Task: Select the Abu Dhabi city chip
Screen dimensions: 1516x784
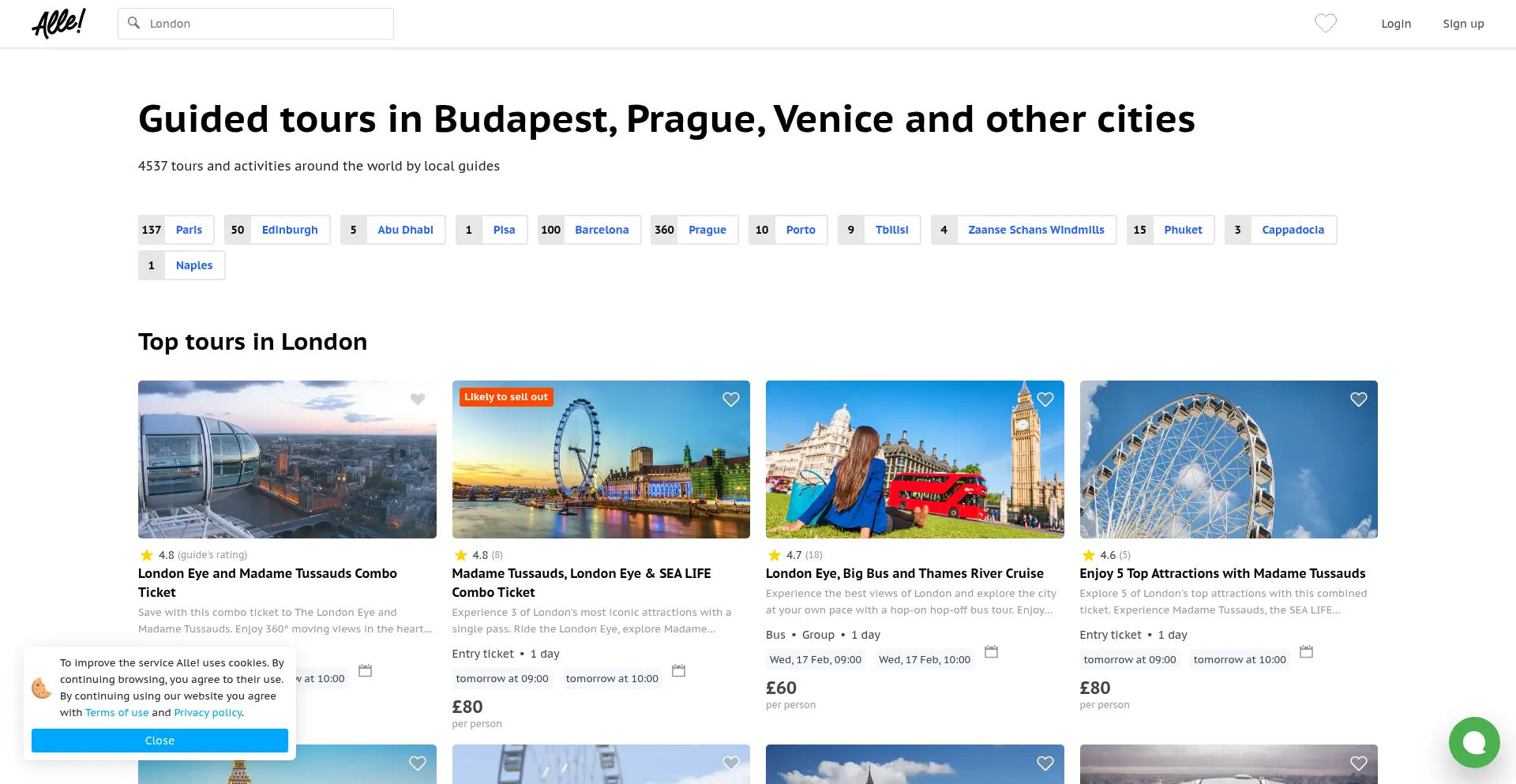Action: [393, 230]
